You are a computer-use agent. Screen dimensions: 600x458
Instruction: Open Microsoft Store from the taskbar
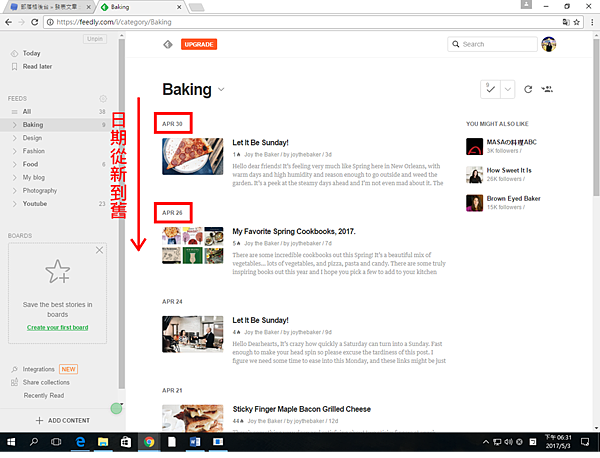pos(126,442)
